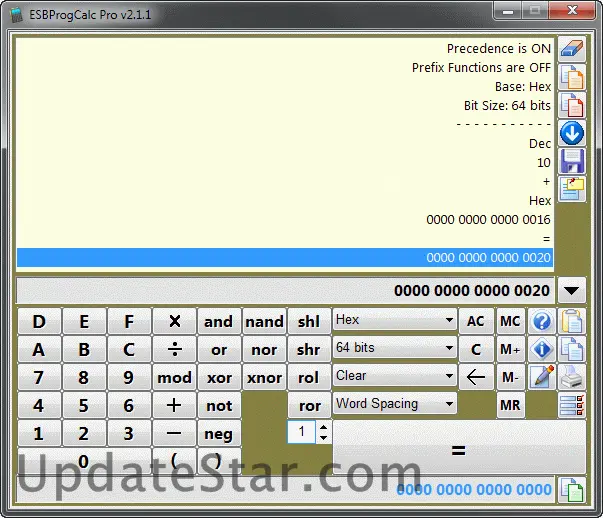This screenshot has height=518, width=603.
Task: Click the digit 7 key
Action: pos(39,377)
